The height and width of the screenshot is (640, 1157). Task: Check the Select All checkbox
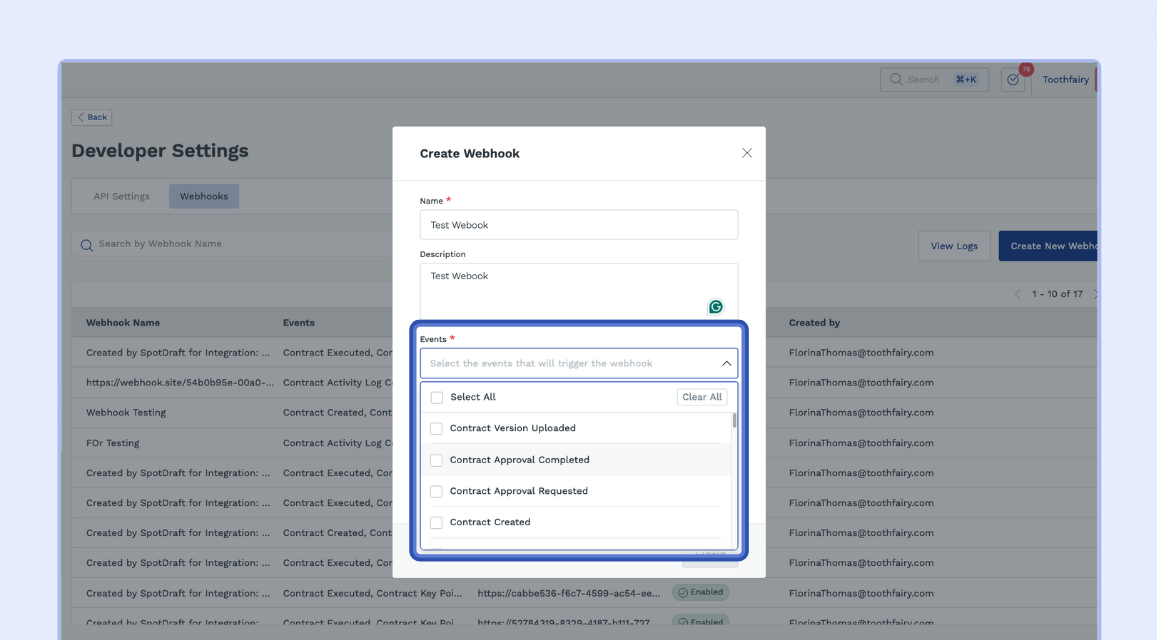click(437, 397)
